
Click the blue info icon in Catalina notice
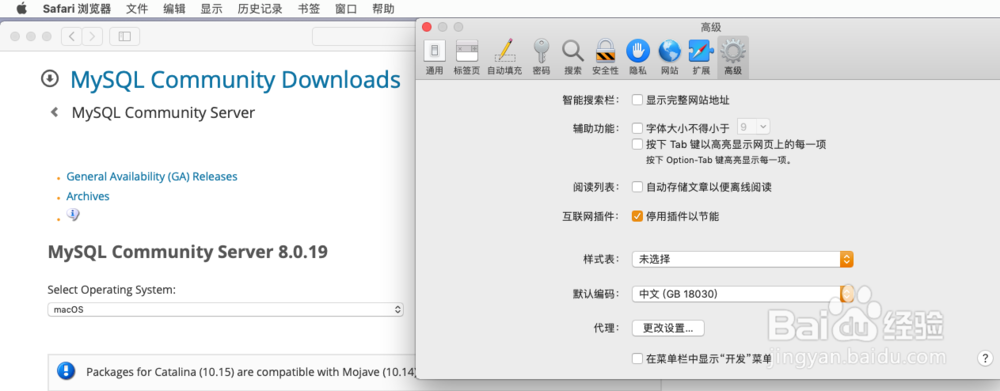click(x=66, y=371)
